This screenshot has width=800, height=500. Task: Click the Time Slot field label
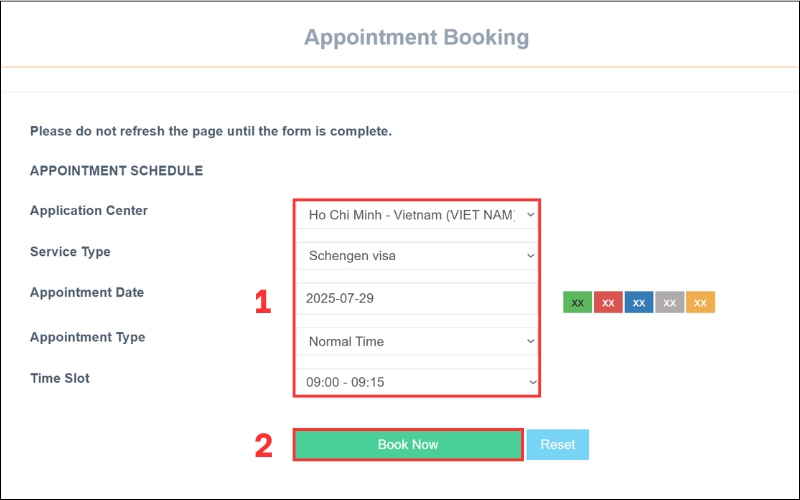60,378
